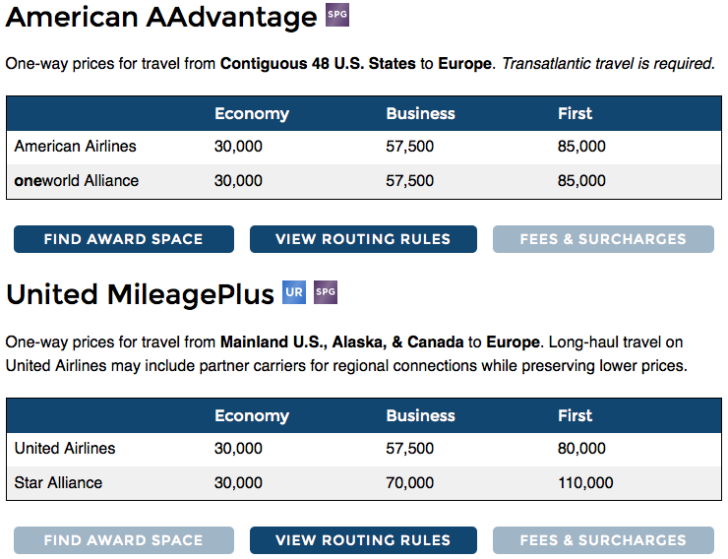Viewport: 728px width, 559px height.
Task: Click First column header in AAdvantage table
Action: [x=575, y=114]
